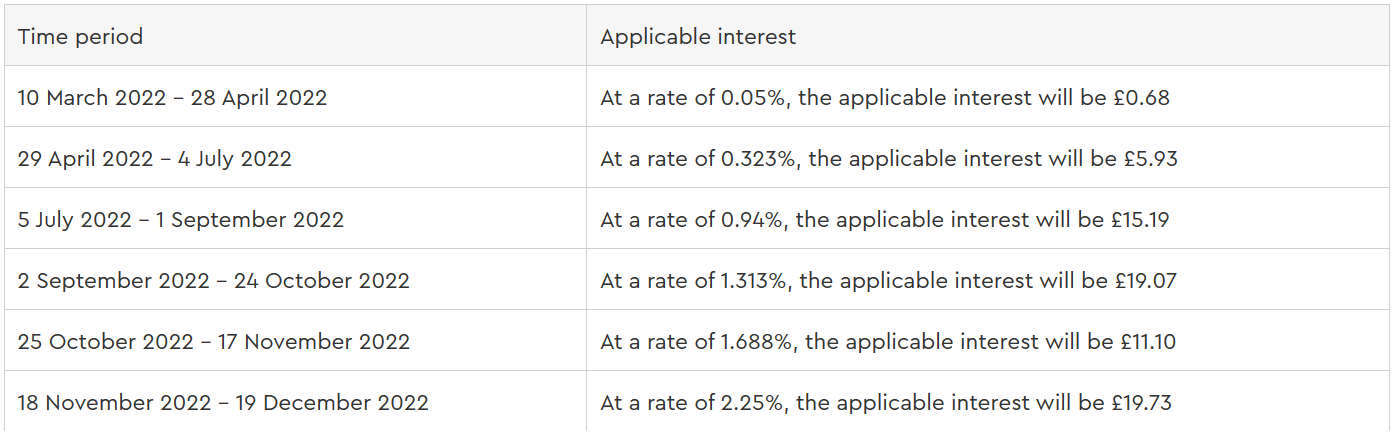Click the £19.07 interest amount
Image resolution: width=1392 pixels, height=432 pixels.
click(x=1147, y=281)
